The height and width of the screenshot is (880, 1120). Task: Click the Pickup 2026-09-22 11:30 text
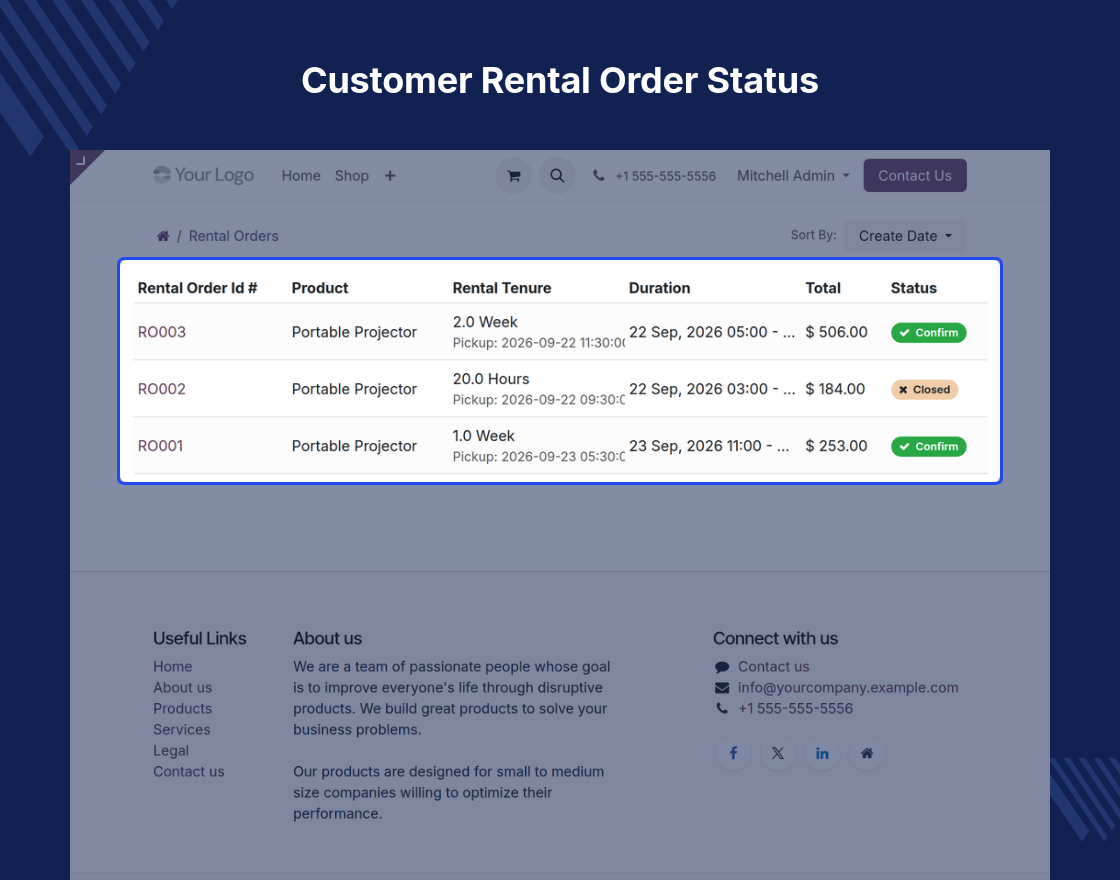click(539, 343)
